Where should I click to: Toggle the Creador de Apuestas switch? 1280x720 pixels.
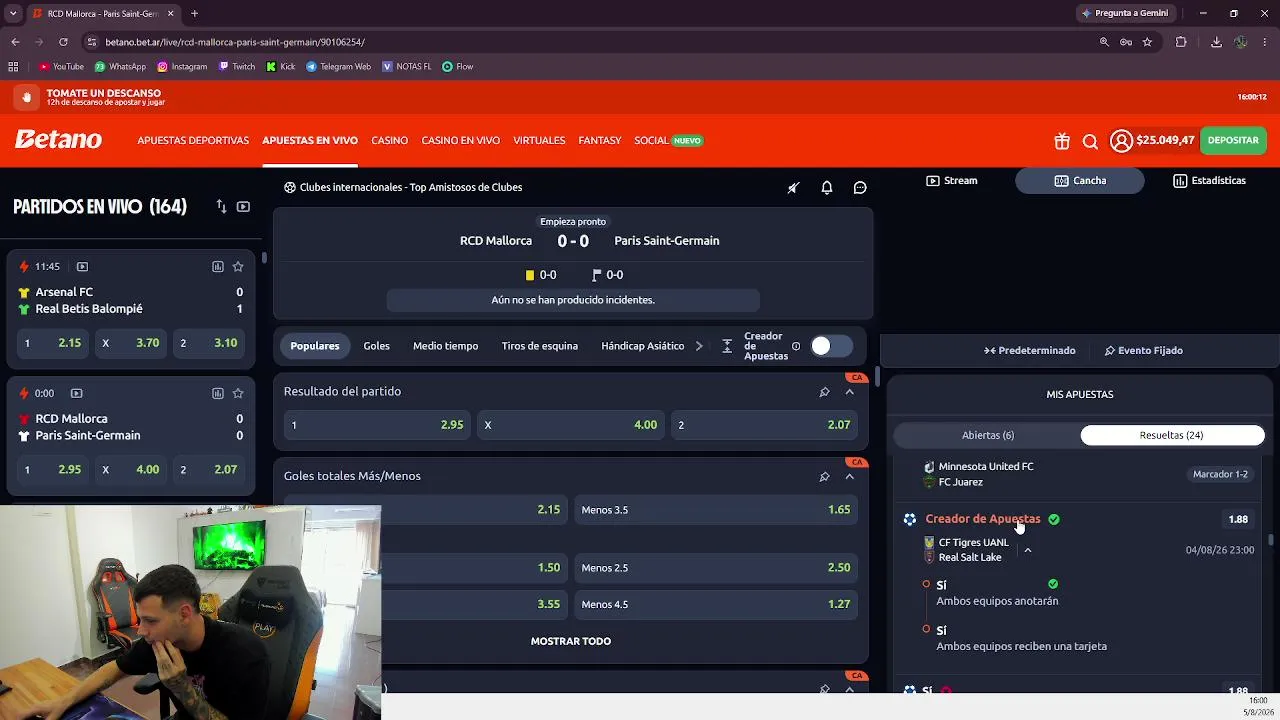(x=831, y=346)
